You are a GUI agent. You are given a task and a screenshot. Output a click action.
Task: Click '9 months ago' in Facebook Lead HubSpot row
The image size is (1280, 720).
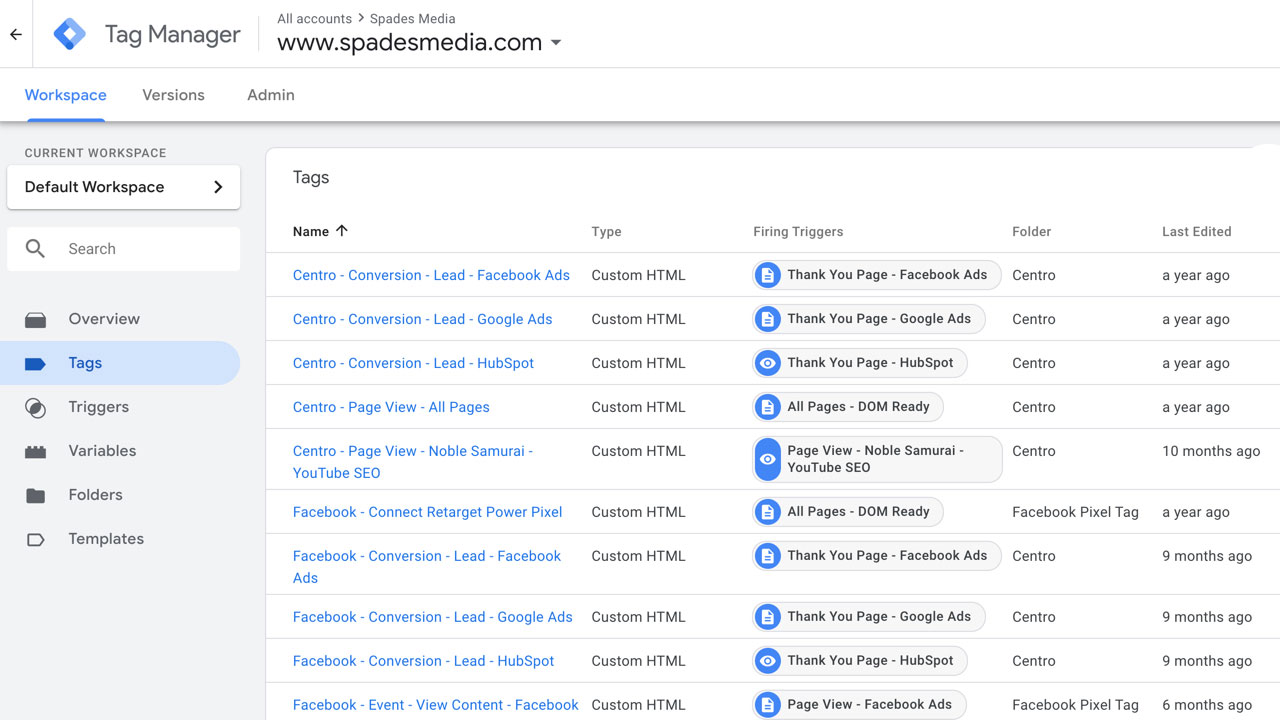pos(1207,661)
